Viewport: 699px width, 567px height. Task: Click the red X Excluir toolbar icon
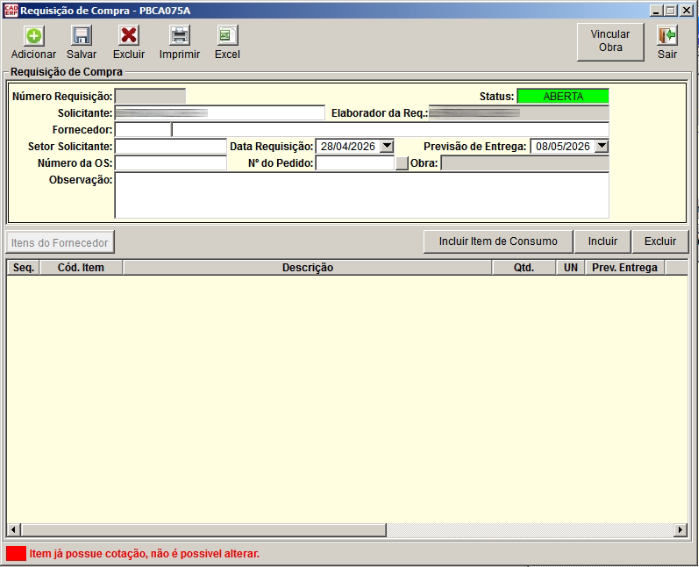pos(129,36)
